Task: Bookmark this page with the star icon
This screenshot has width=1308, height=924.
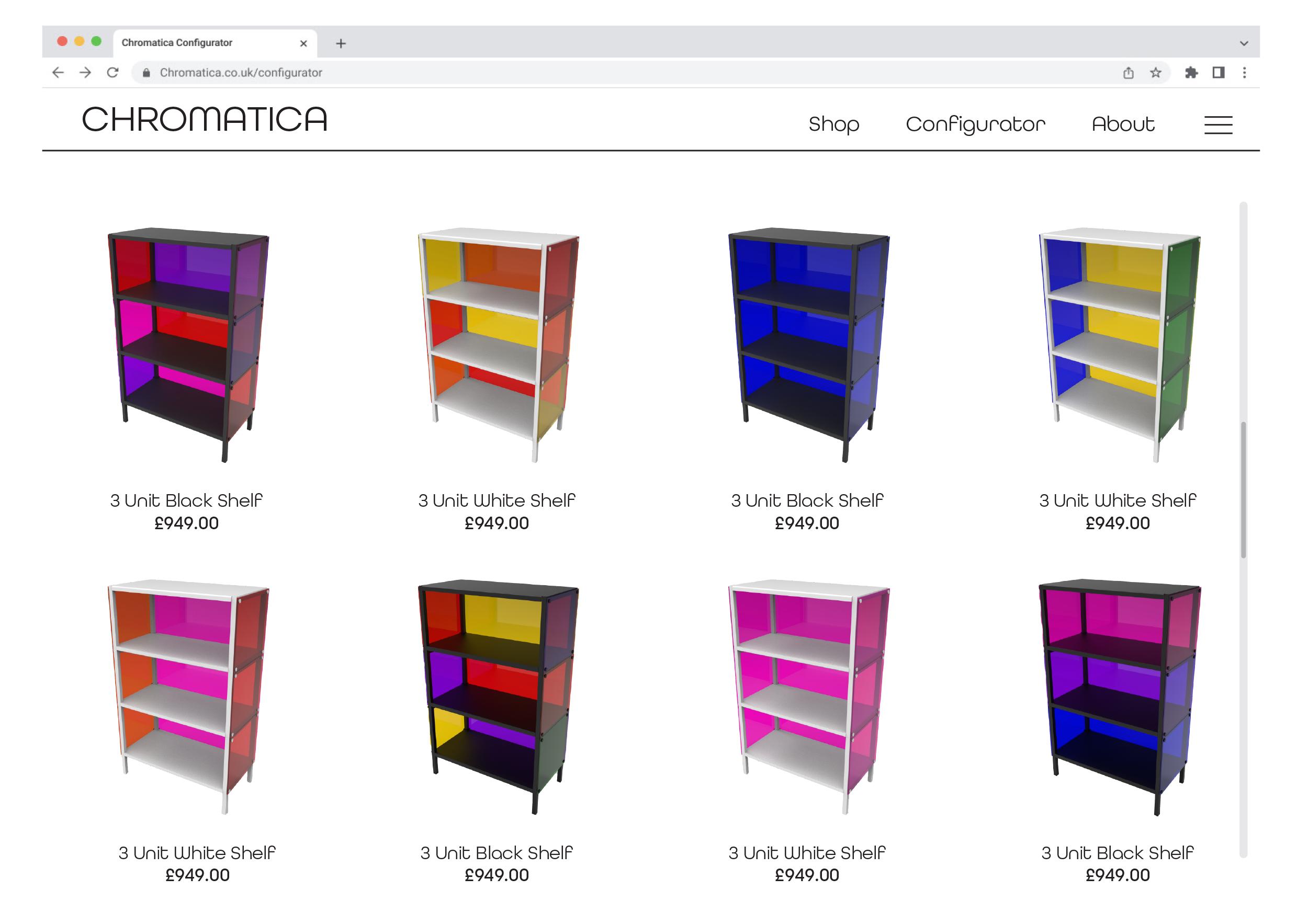Action: (x=1155, y=72)
